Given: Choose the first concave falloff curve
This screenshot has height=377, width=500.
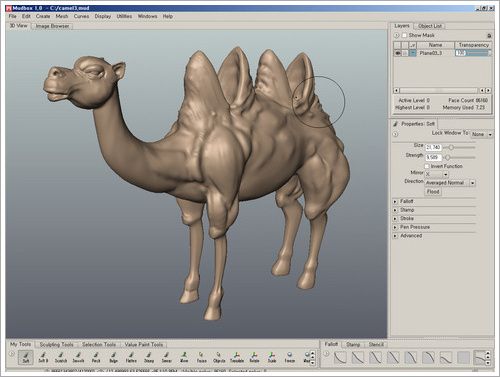Looking at the screenshot, I should coord(340,357).
